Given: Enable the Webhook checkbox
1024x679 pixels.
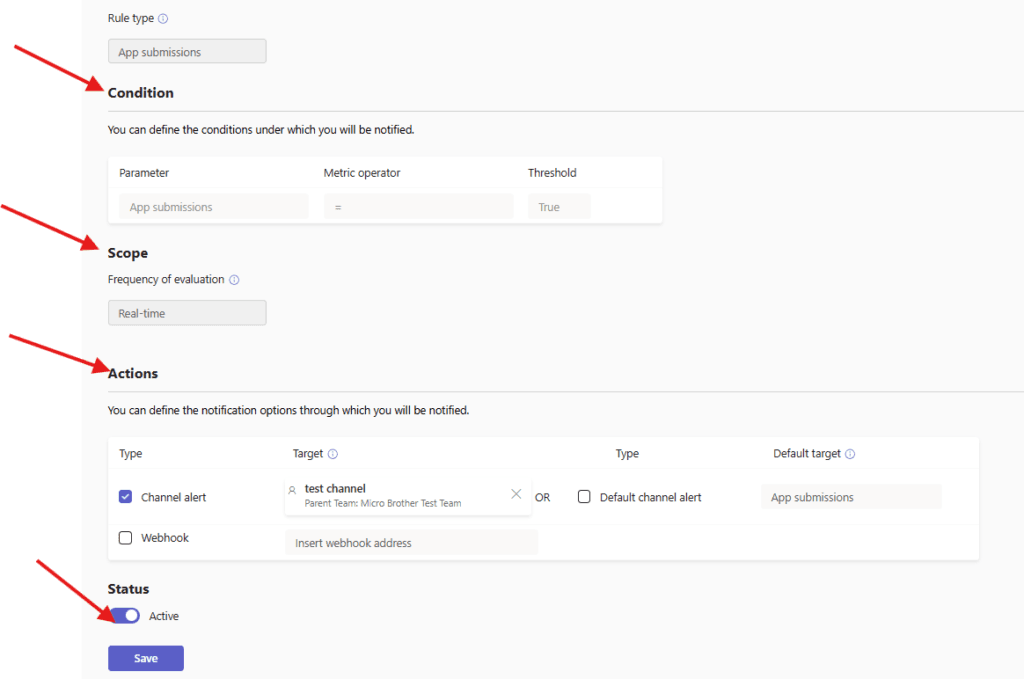Looking at the screenshot, I should click(125, 537).
